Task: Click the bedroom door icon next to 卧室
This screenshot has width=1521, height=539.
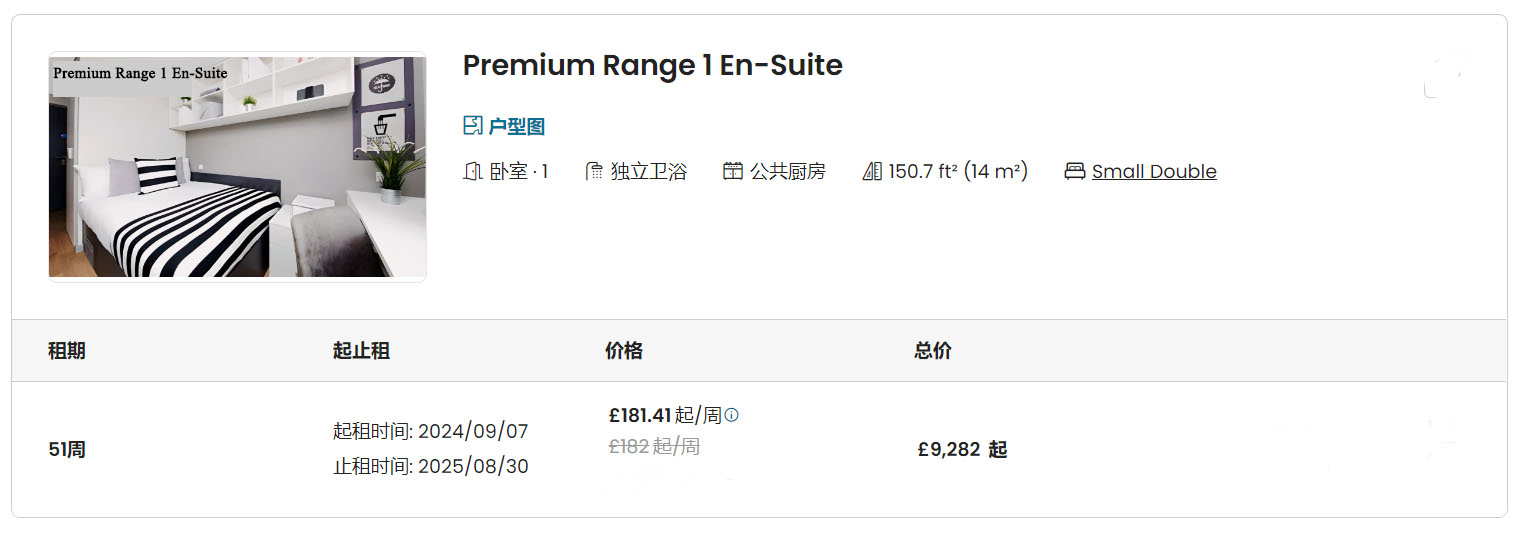Action: (473, 171)
